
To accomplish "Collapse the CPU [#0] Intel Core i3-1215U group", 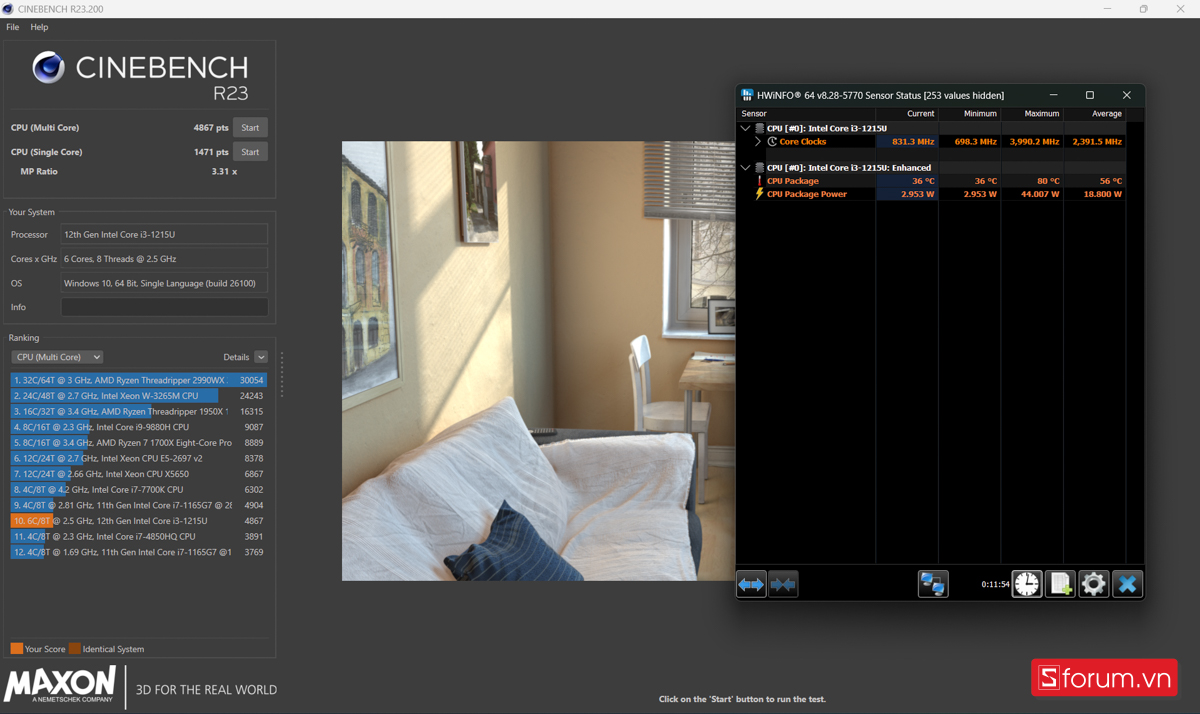I will (x=745, y=129).
